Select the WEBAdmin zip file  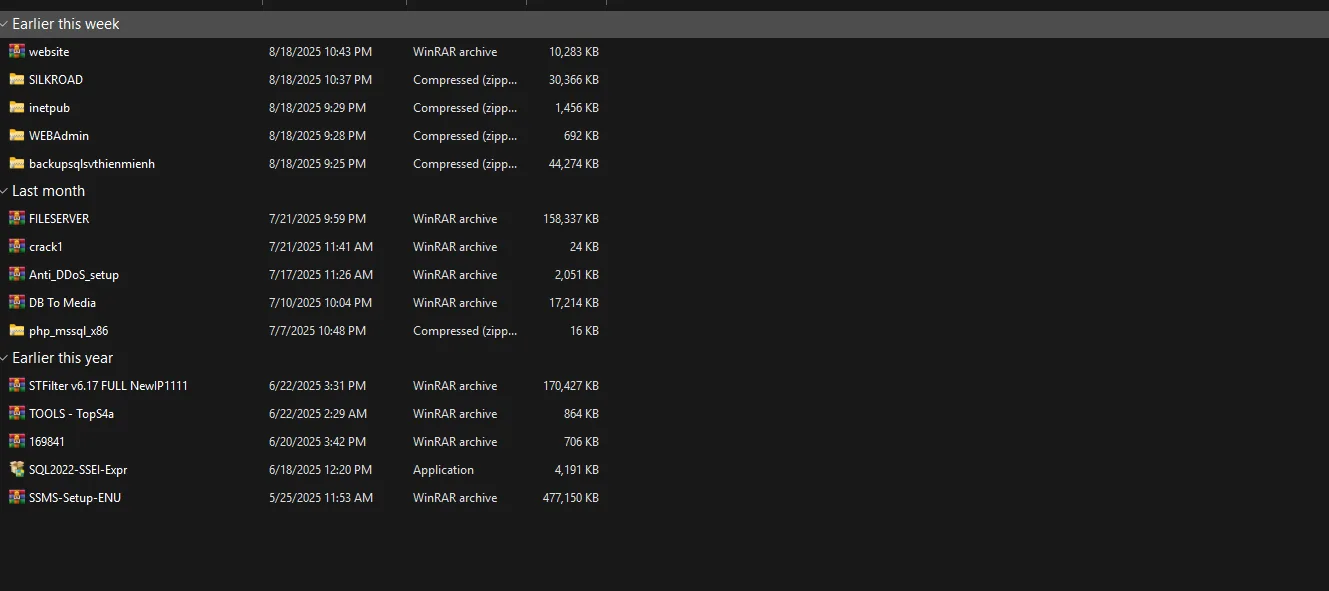pyautogui.click(x=60, y=135)
